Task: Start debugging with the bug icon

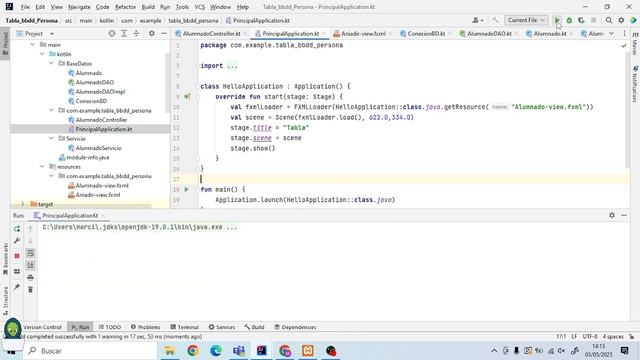Action: (569, 20)
